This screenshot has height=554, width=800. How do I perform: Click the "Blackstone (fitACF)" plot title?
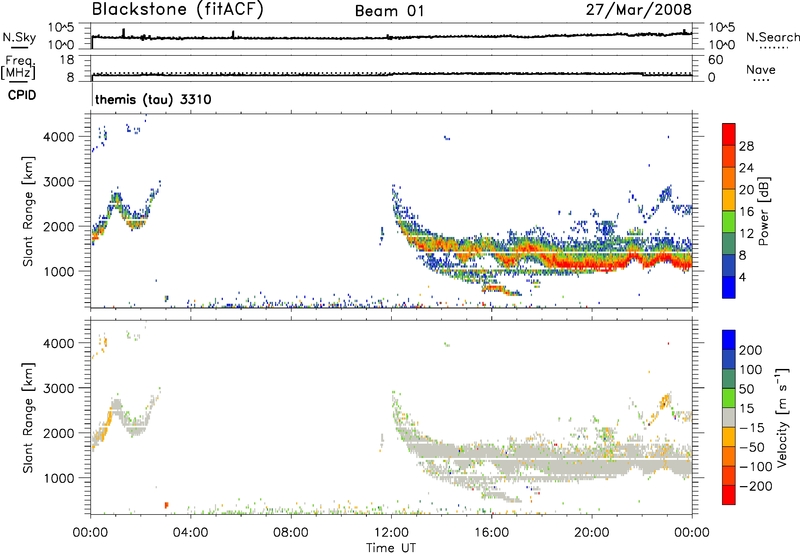pos(177,10)
